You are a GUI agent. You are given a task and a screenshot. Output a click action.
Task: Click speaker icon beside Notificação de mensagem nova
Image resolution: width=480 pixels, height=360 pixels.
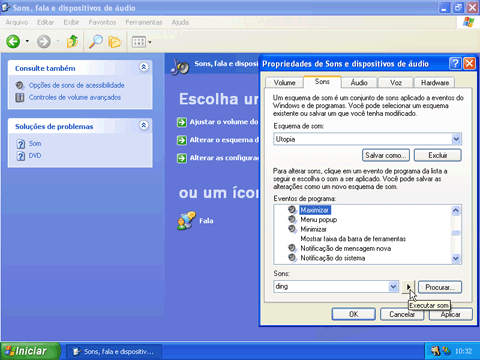pyautogui.click(x=292, y=248)
